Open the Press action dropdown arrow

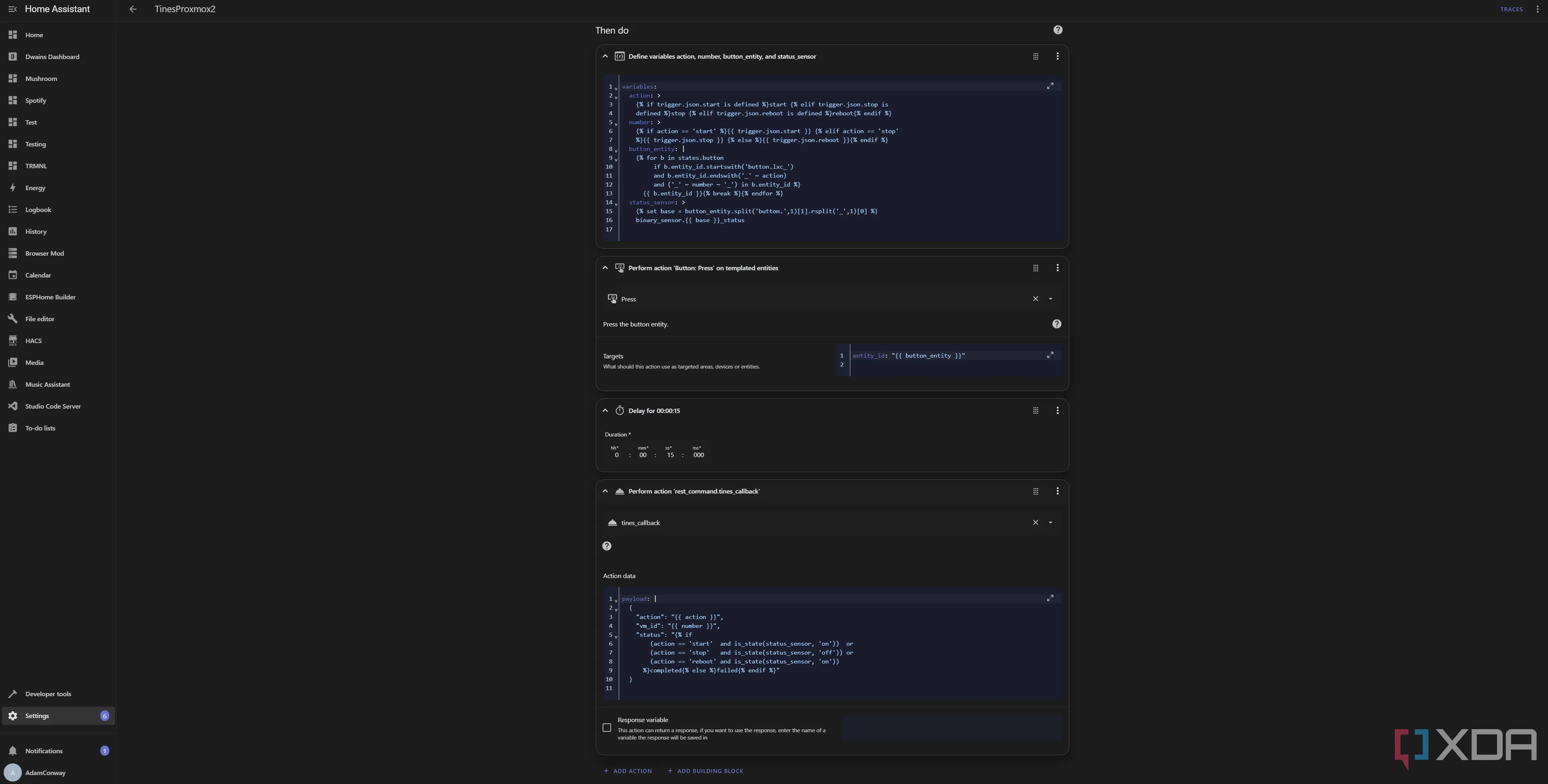(1051, 299)
